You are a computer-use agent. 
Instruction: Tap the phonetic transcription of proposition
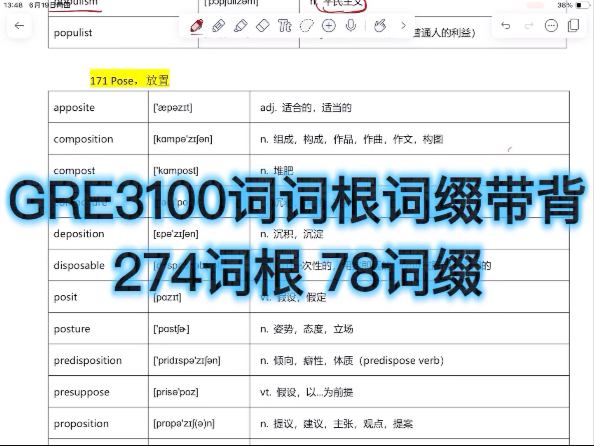tap(184, 424)
